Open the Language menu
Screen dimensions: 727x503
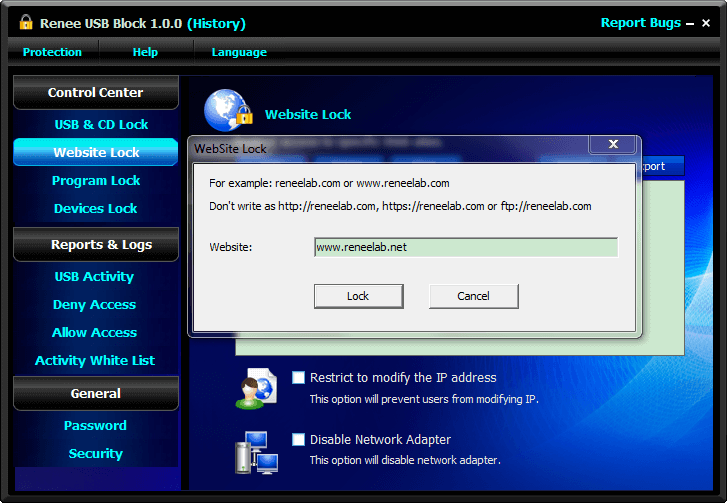pos(239,52)
